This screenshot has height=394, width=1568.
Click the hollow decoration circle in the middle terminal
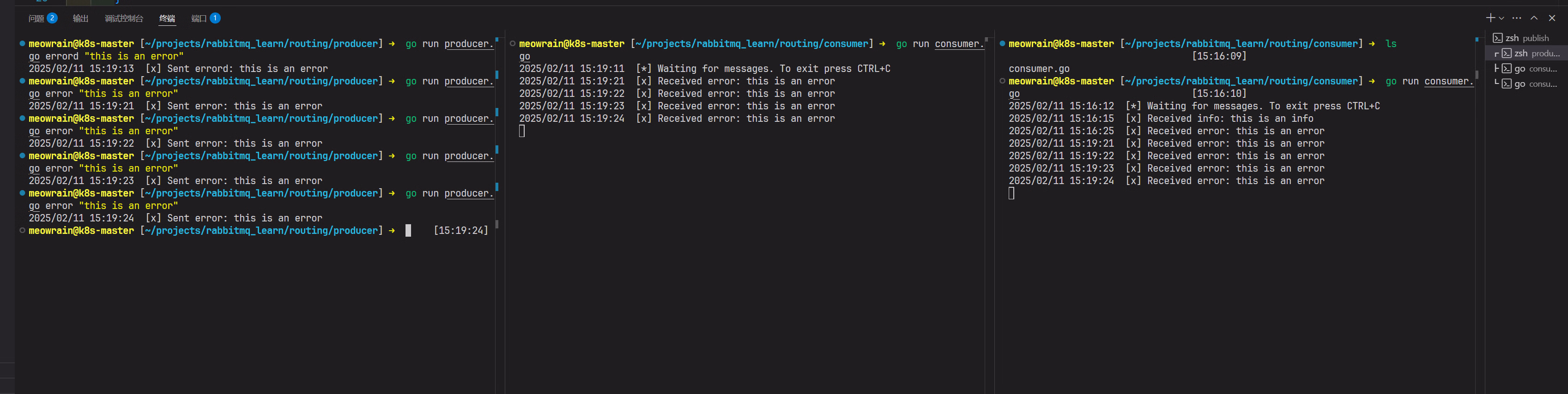[x=513, y=43]
